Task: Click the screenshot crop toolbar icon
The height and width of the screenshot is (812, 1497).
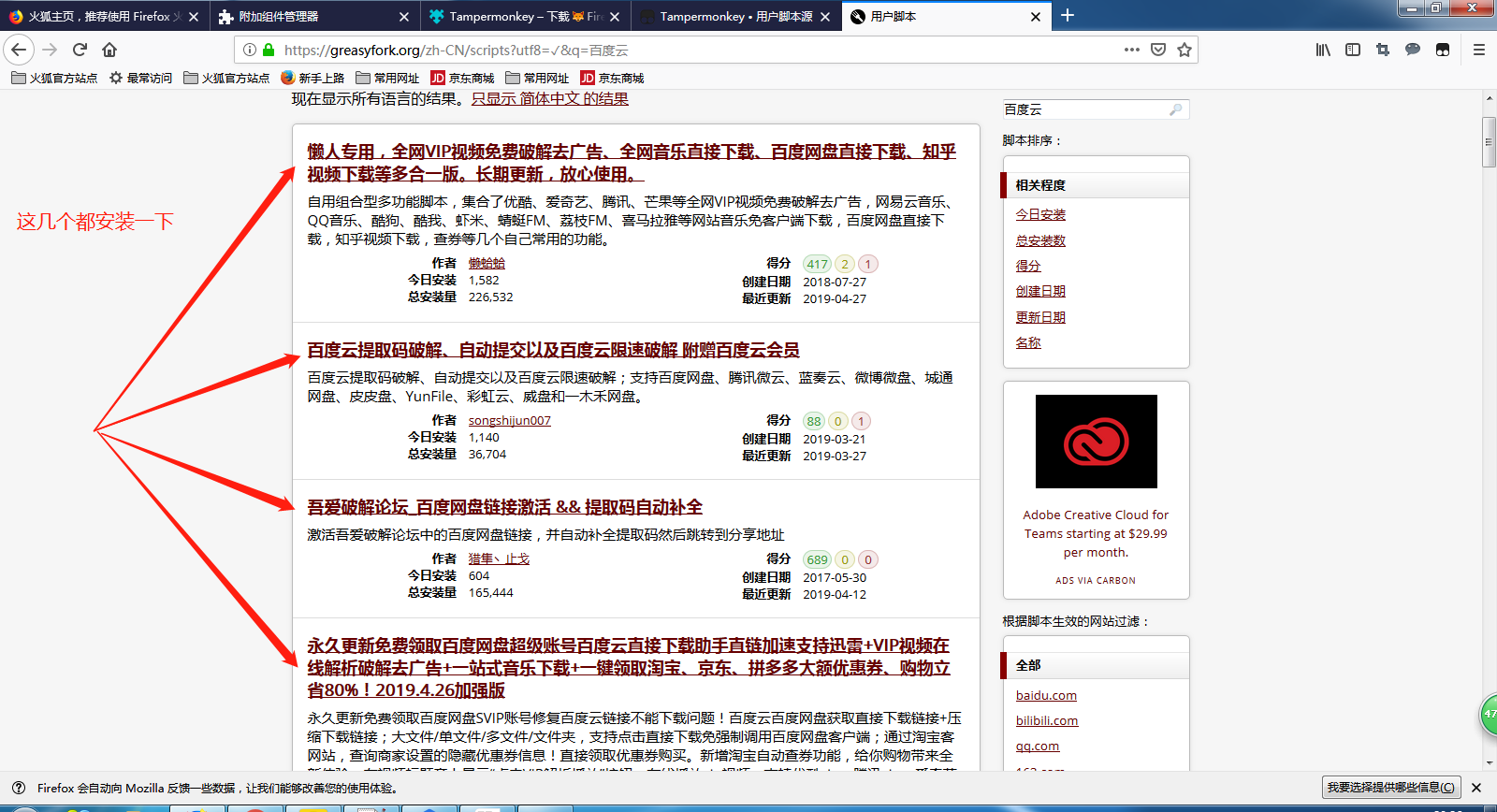Action: [1383, 50]
